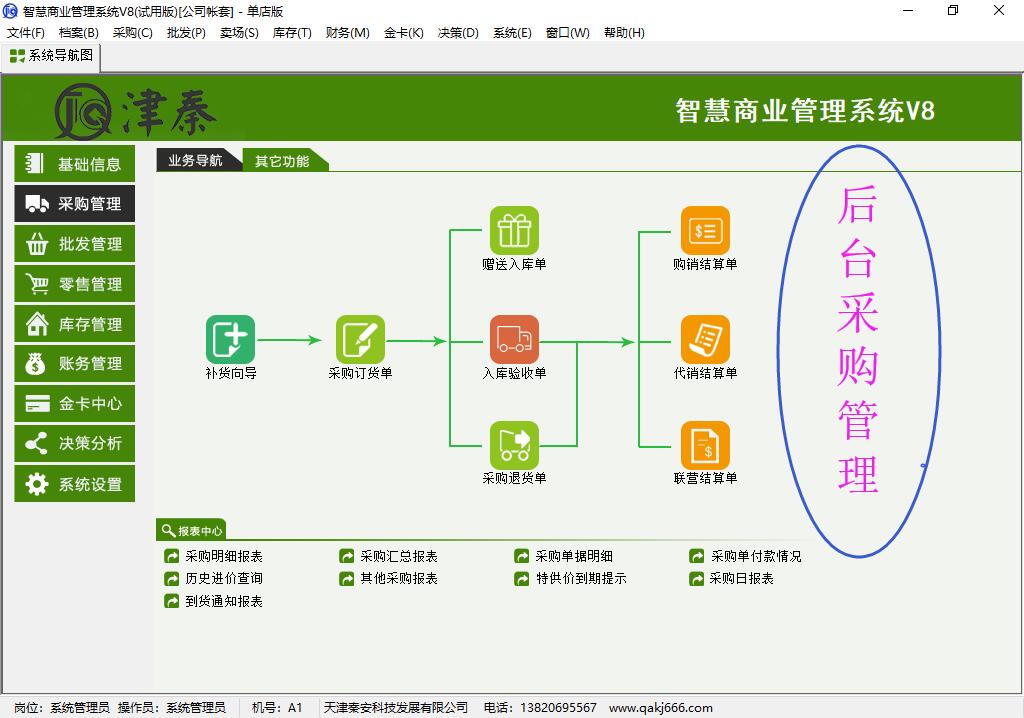Open the 采购(C) menu
This screenshot has width=1024, height=718.
pyautogui.click(x=132, y=32)
